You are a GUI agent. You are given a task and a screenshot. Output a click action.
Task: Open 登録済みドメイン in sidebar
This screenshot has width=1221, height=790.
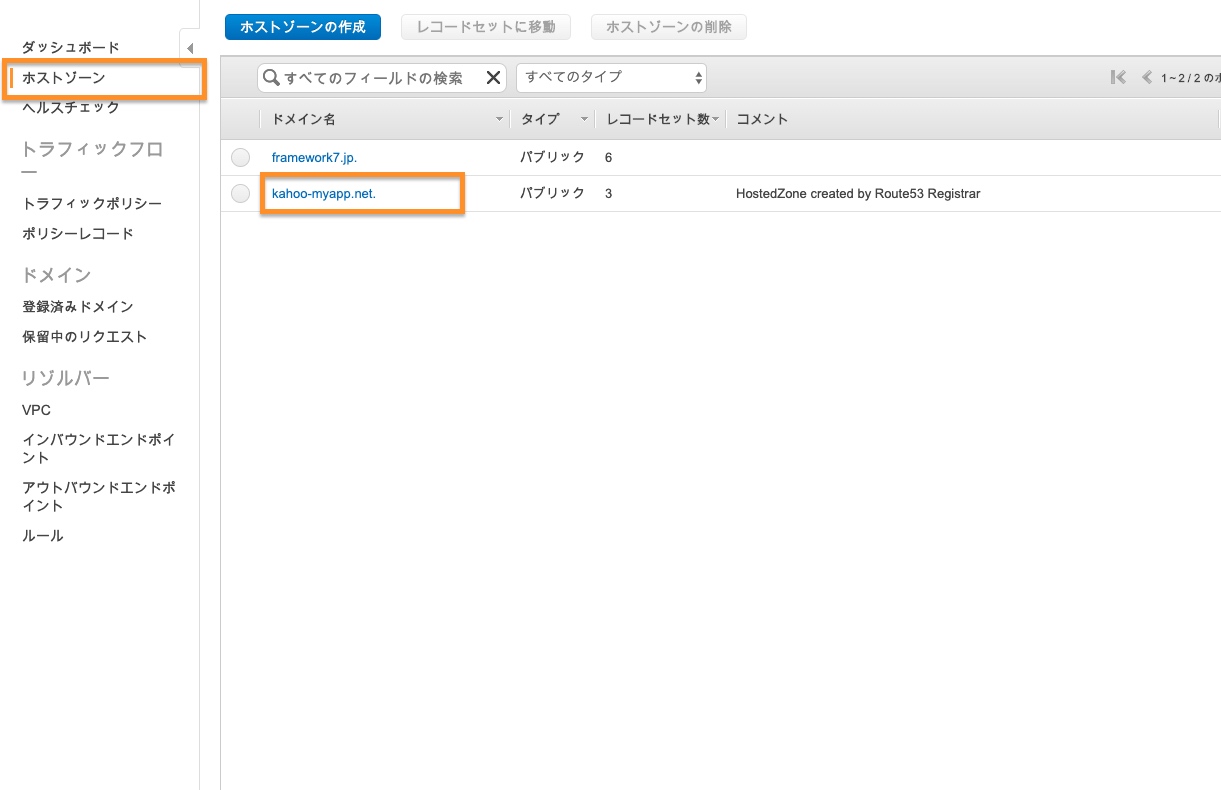[78, 307]
